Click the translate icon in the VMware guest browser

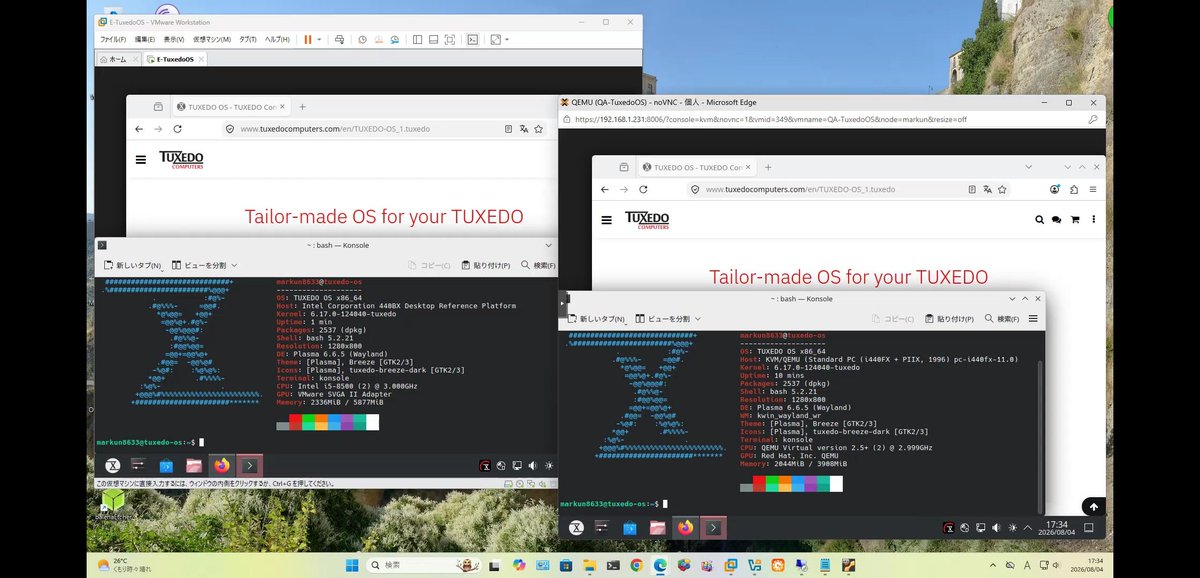pos(526,128)
